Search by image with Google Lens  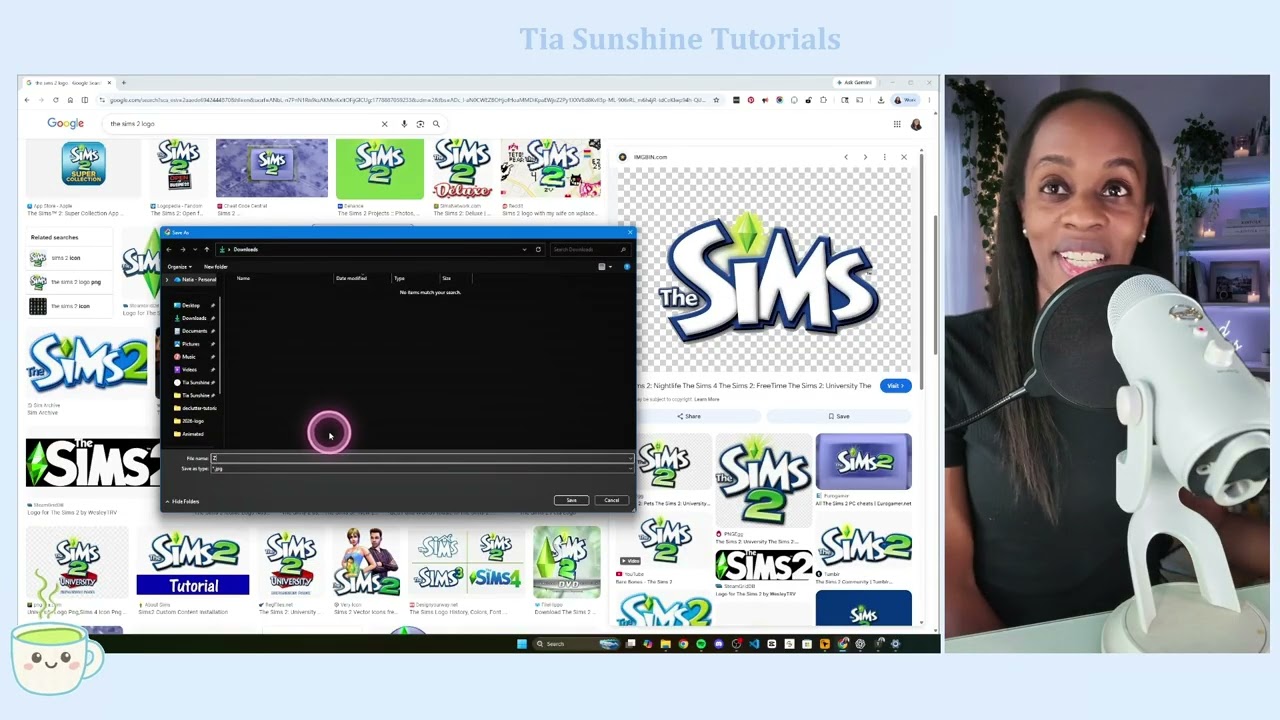pos(420,124)
